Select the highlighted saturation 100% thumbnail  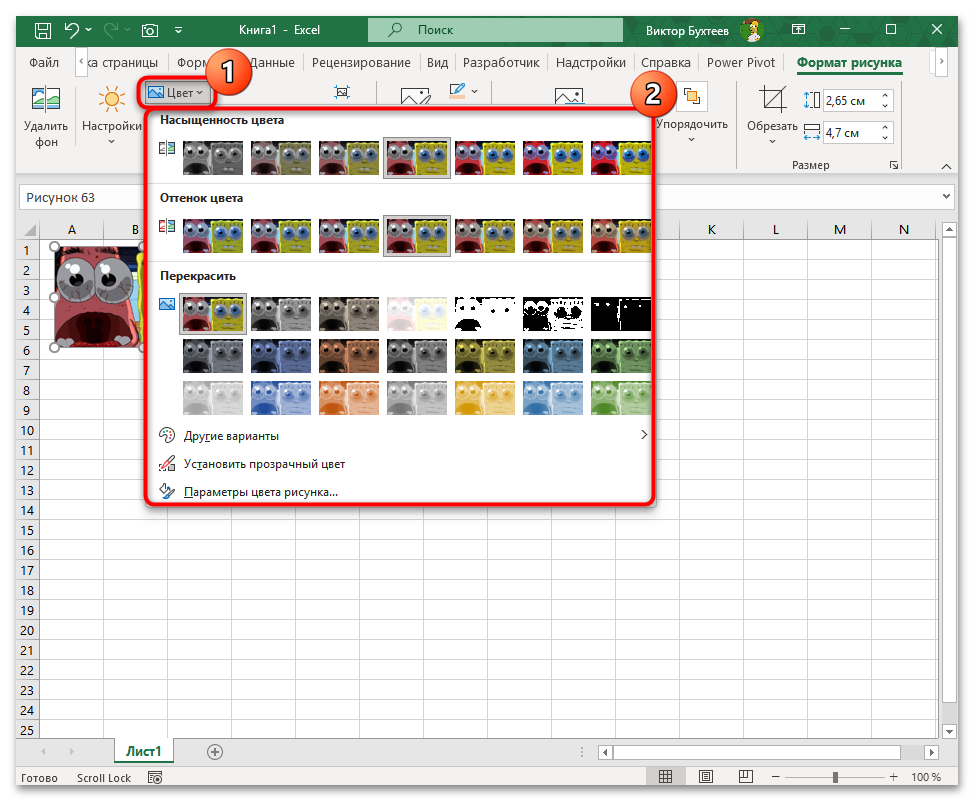[417, 158]
